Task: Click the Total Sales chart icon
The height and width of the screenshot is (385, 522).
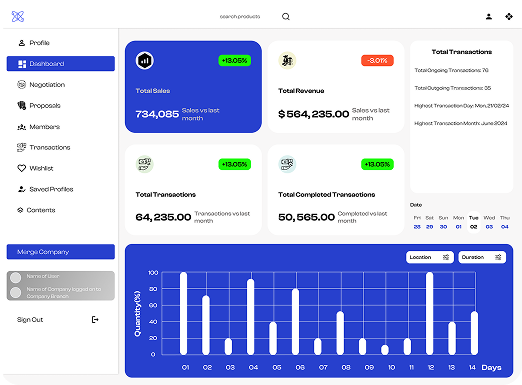Action: pyautogui.click(x=145, y=61)
